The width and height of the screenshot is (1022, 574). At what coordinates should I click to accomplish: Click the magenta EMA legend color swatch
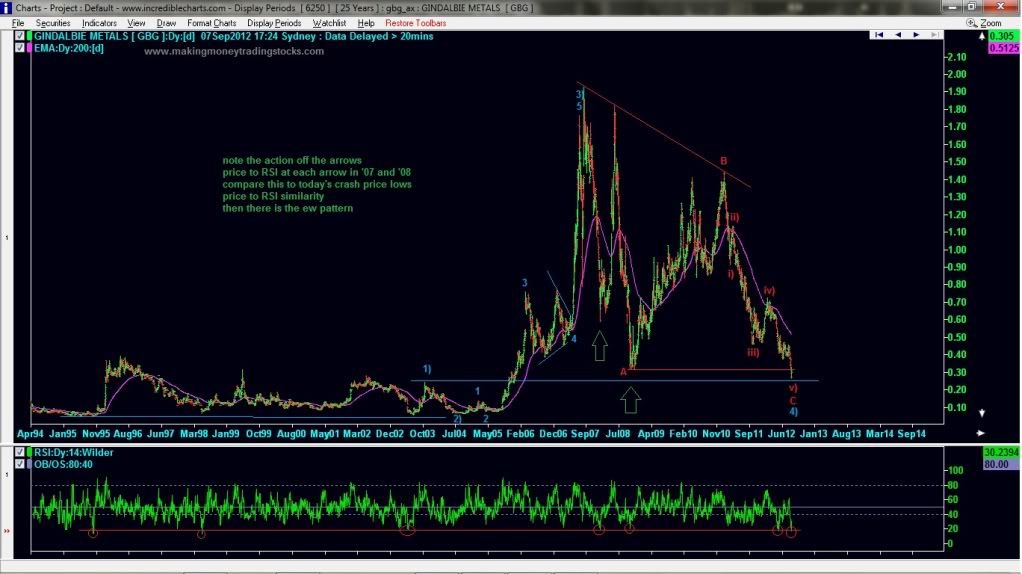(29, 48)
